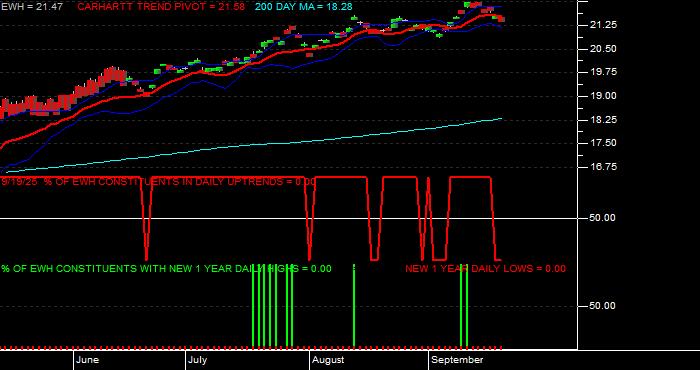The height and width of the screenshot is (370, 700).
Task: Select the new 1 year daily highs label
Action: [x=167, y=269]
